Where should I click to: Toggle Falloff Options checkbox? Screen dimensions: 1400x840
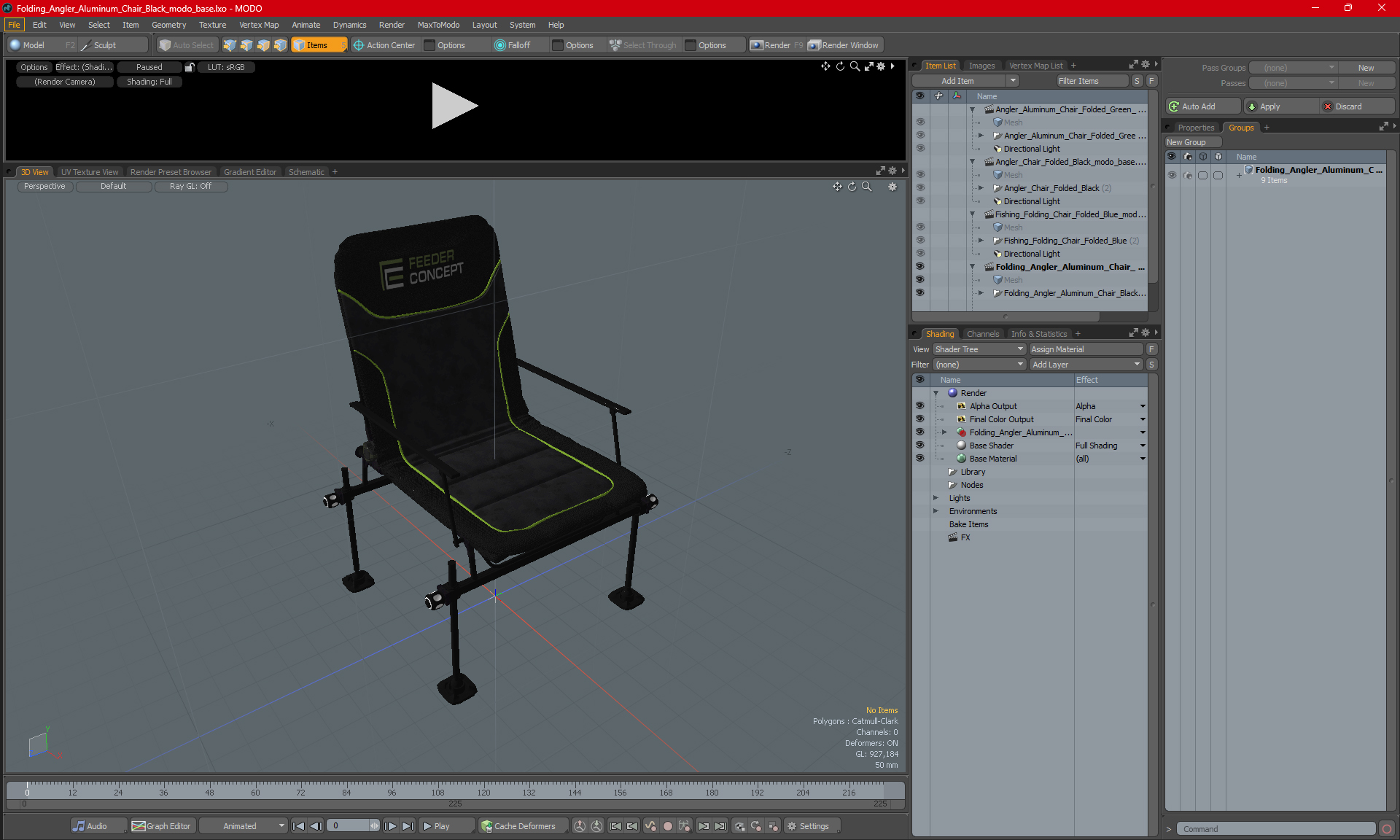558,45
